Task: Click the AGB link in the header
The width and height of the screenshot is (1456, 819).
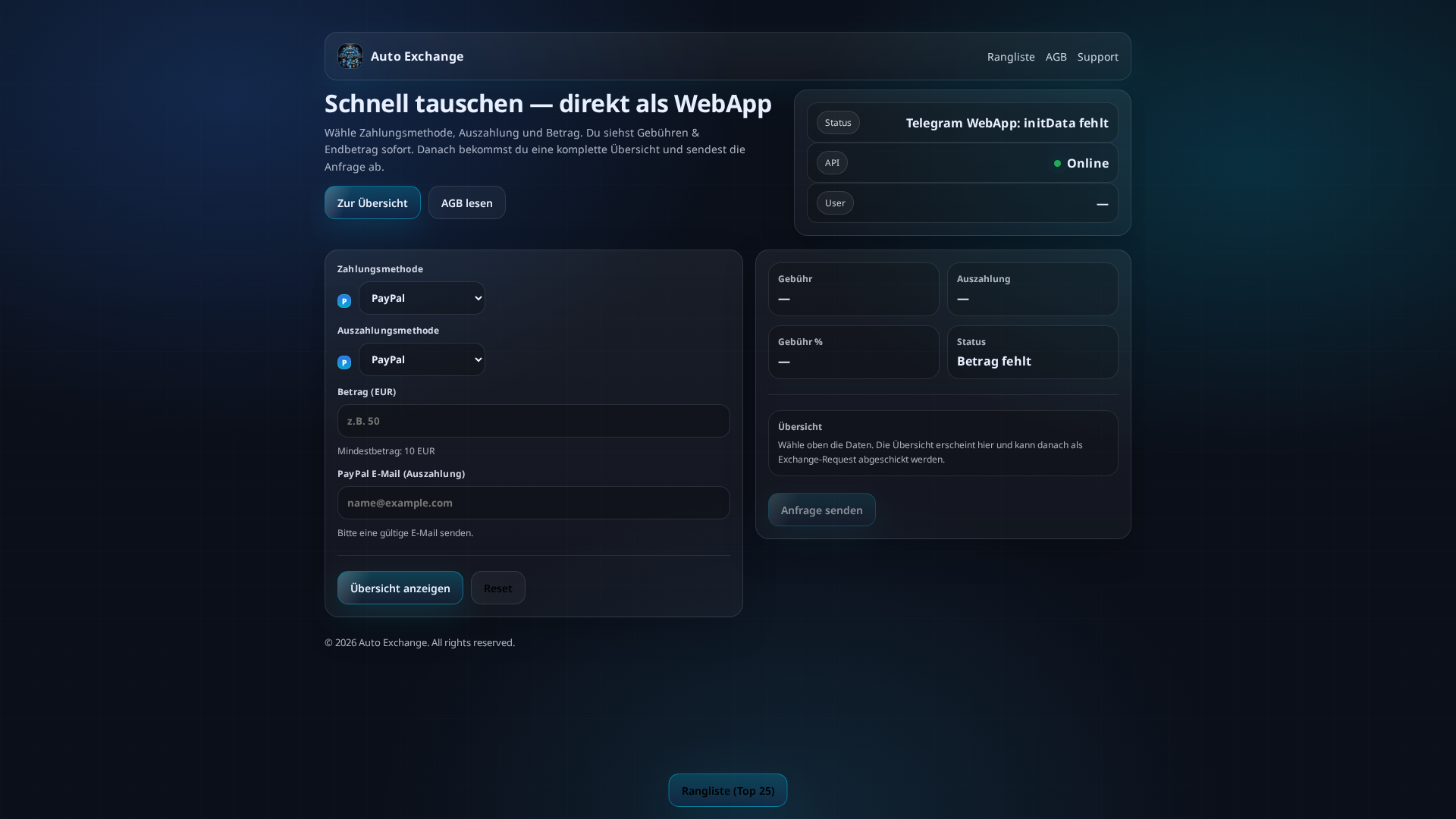Action: [x=1056, y=56]
